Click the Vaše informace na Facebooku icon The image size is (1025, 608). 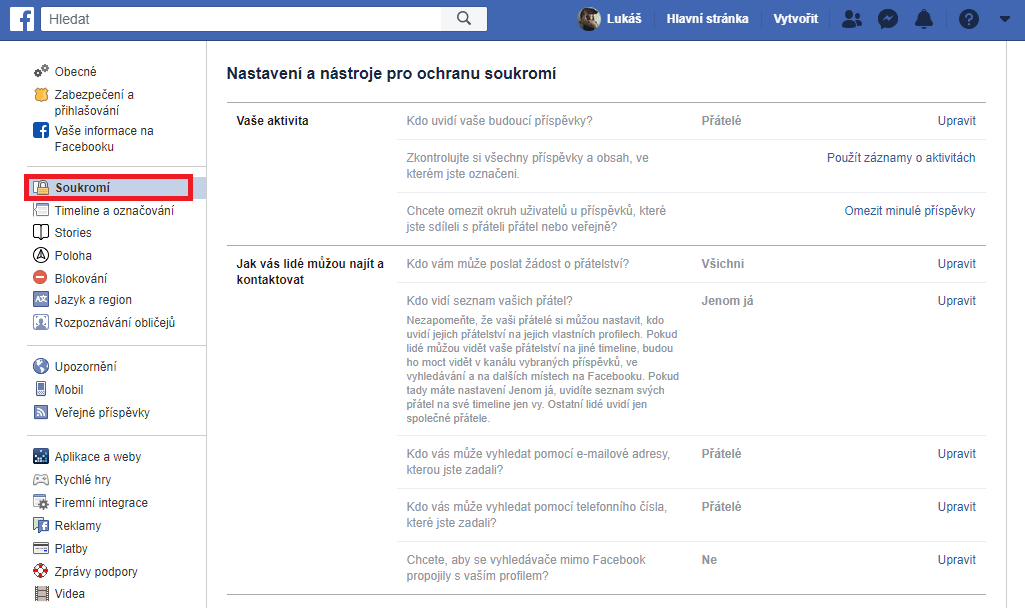[41, 130]
